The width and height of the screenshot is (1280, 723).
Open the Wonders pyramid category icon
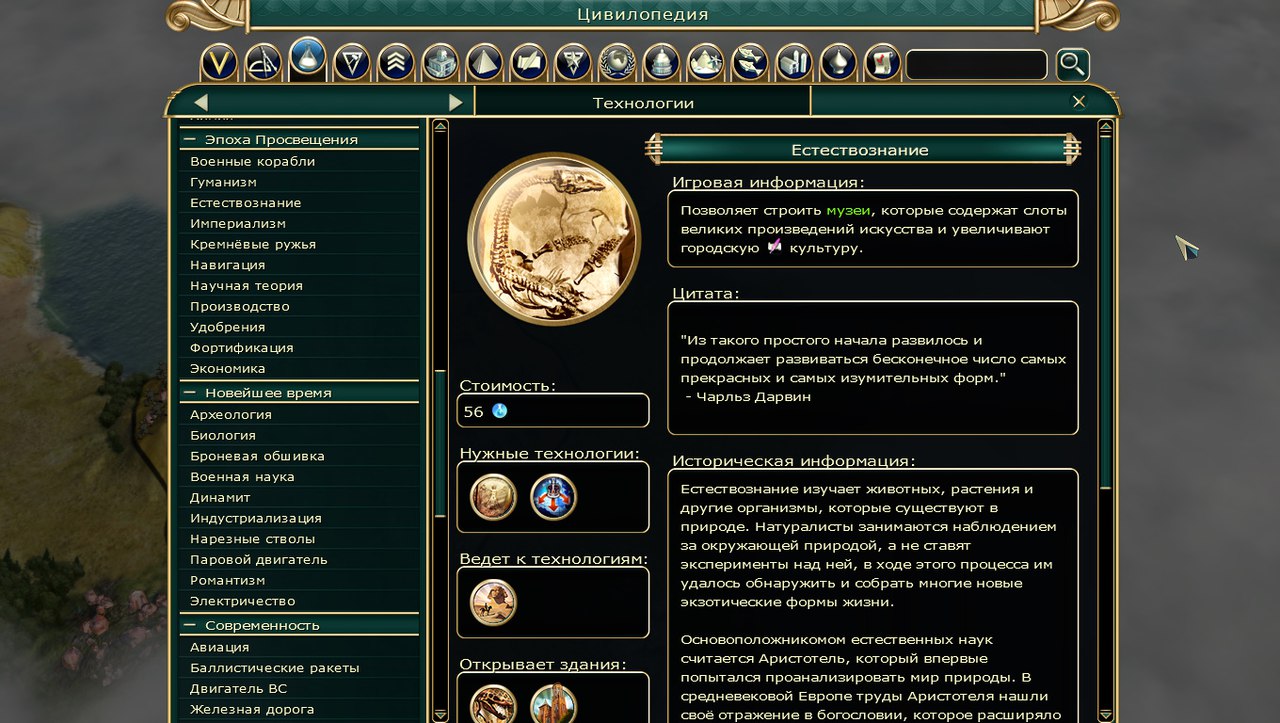[484, 63]
